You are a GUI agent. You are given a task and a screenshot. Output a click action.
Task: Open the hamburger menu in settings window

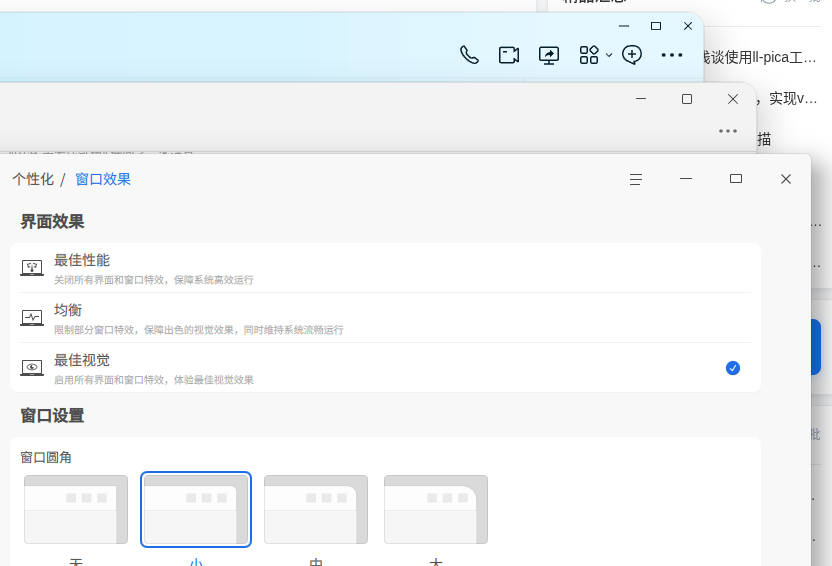click(636, 179)
